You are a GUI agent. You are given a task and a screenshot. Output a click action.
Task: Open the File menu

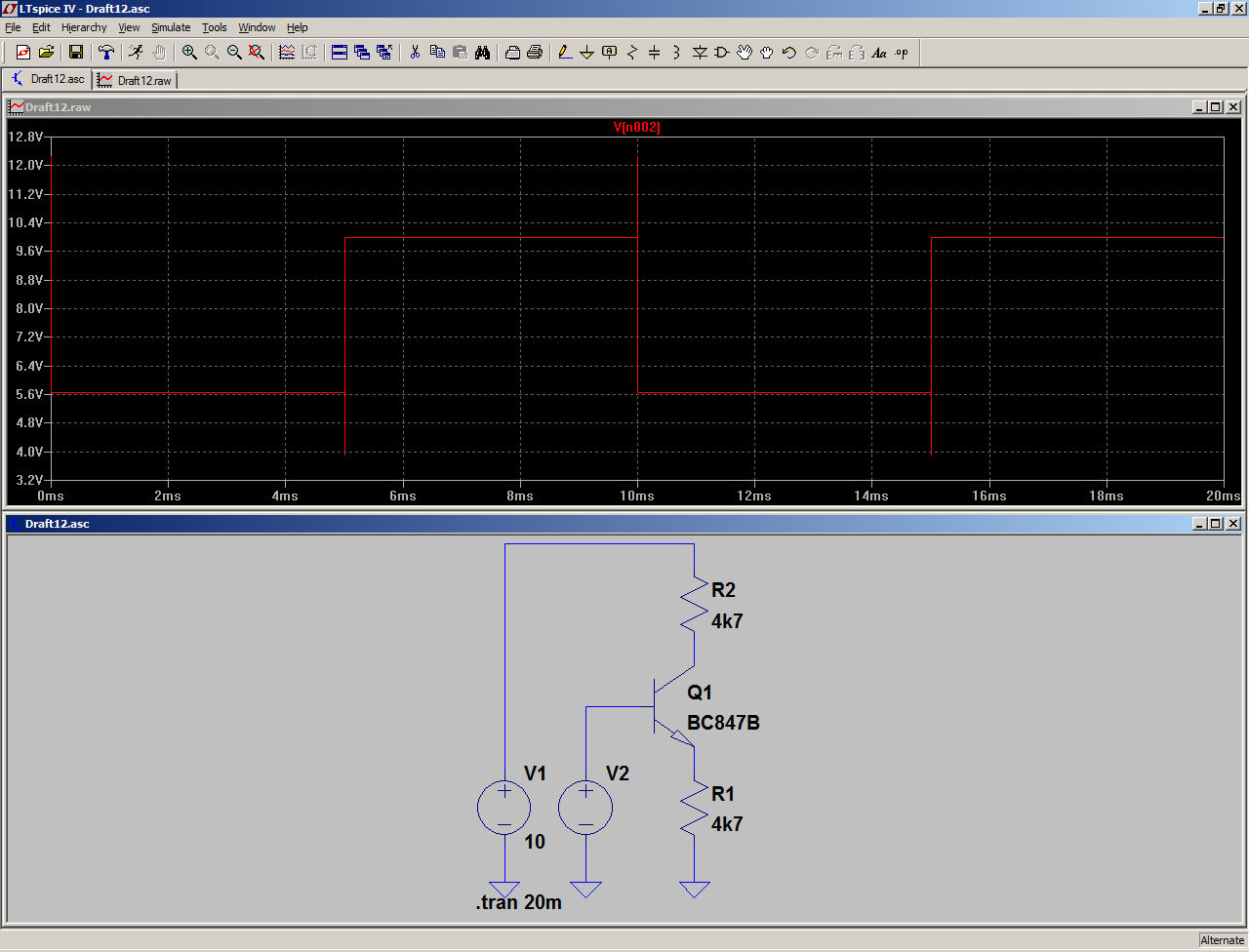tap(13, 27)
